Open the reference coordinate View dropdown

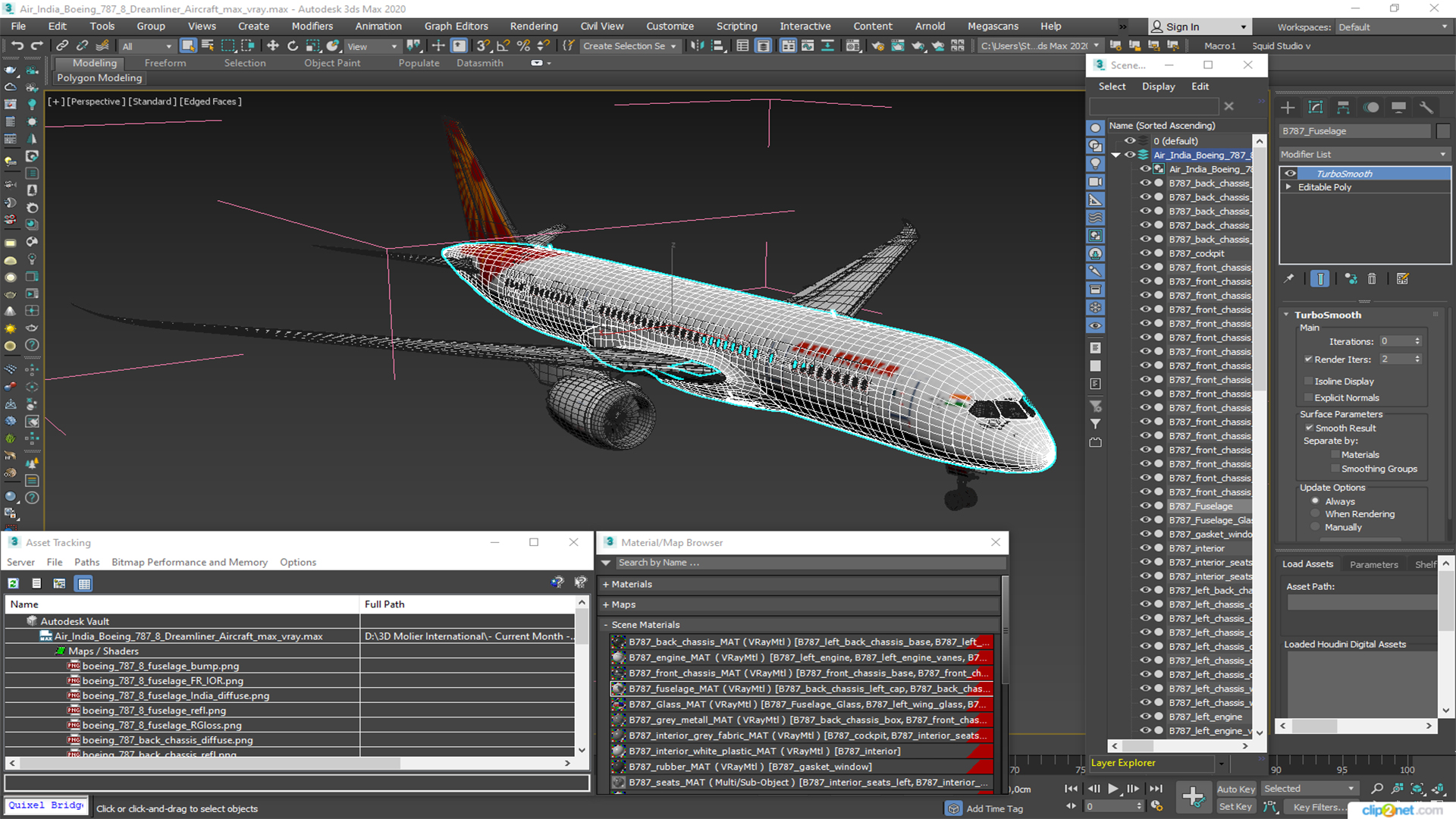372,46
